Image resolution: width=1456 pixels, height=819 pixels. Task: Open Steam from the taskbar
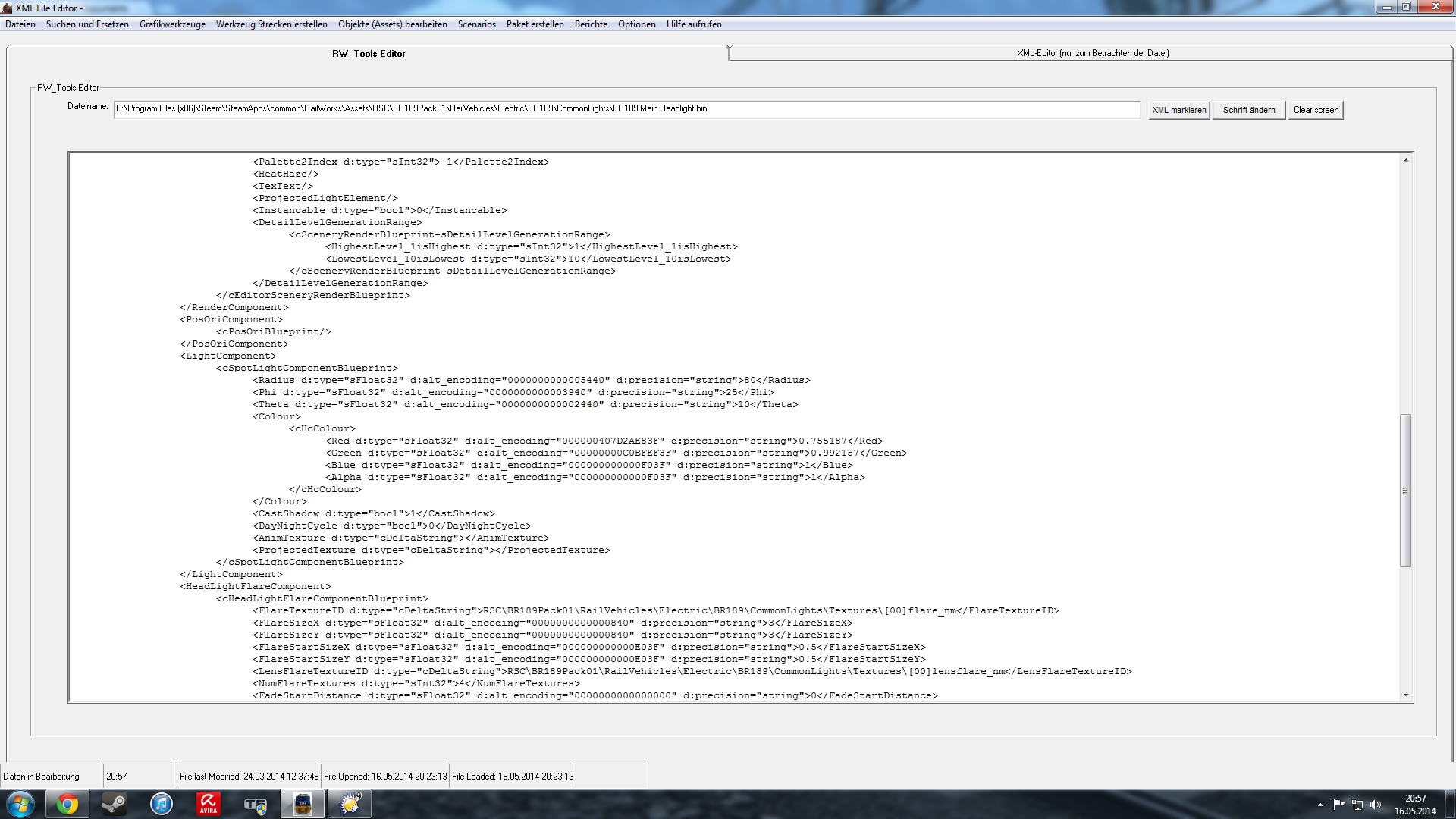(115, 804)
